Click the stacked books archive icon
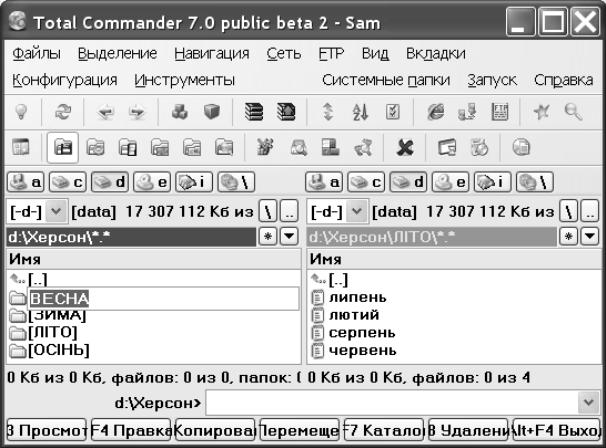 (x=254, y=112)
